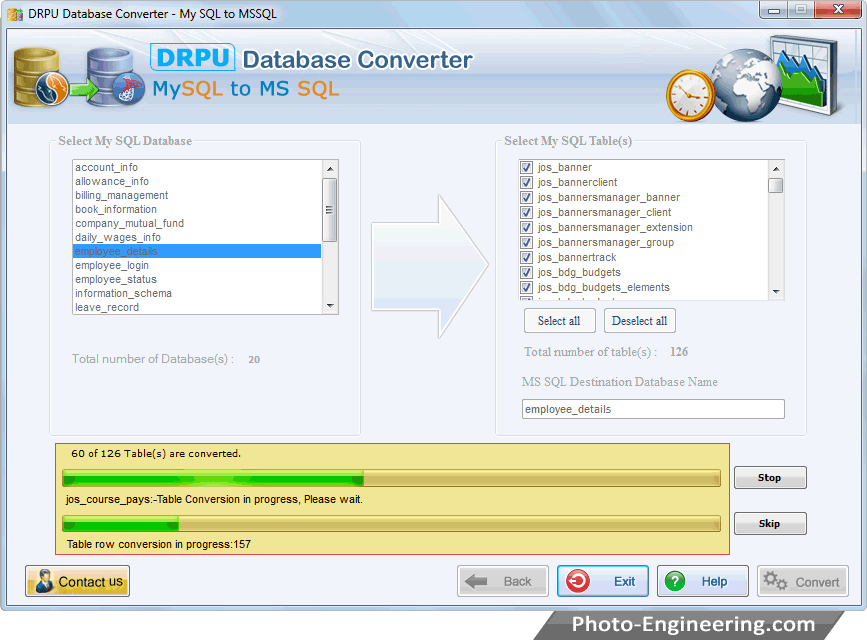Select the billing_management database

click(197, 195)
